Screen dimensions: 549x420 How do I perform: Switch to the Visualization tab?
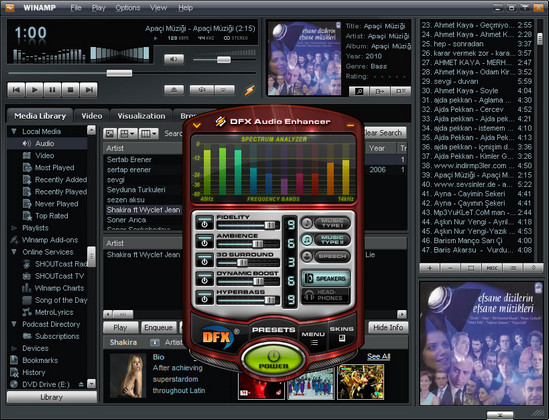tap(141, 116)
